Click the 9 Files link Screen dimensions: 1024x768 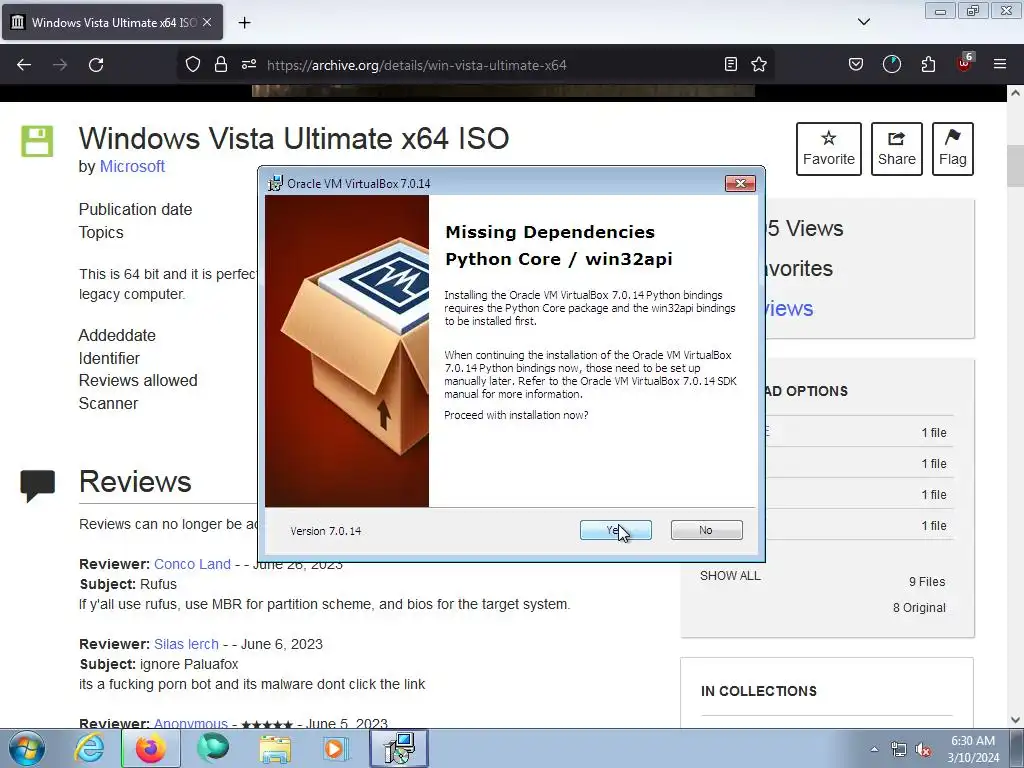pyautogui.click(x=927, y=582)
